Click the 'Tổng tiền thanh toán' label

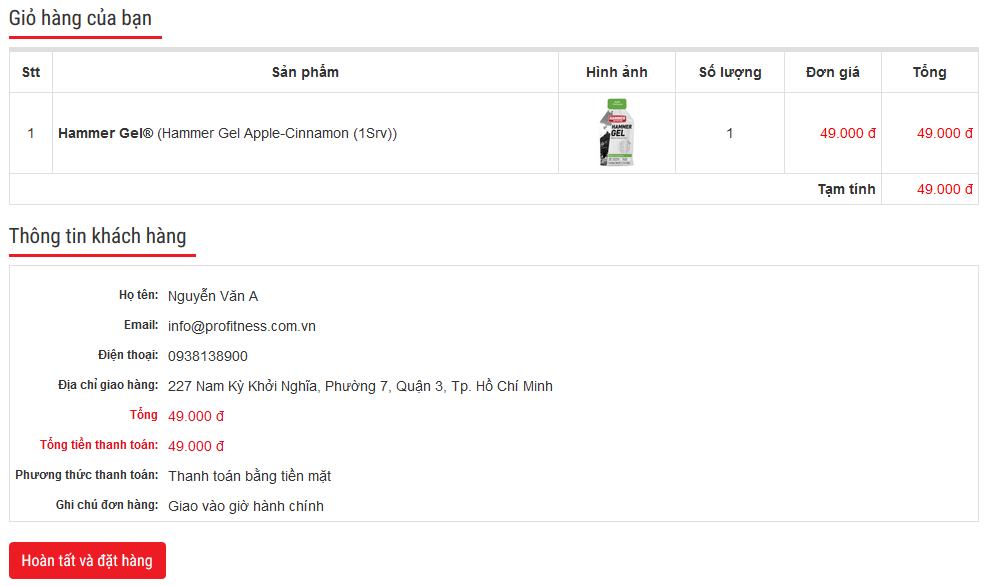(99, 445)
